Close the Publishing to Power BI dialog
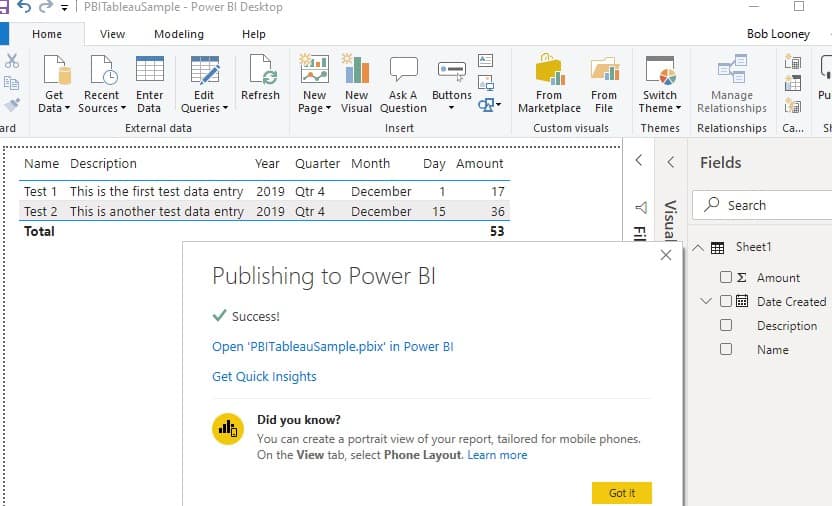Viewport: 832px width, 506px height. click(x=666, y=256)
